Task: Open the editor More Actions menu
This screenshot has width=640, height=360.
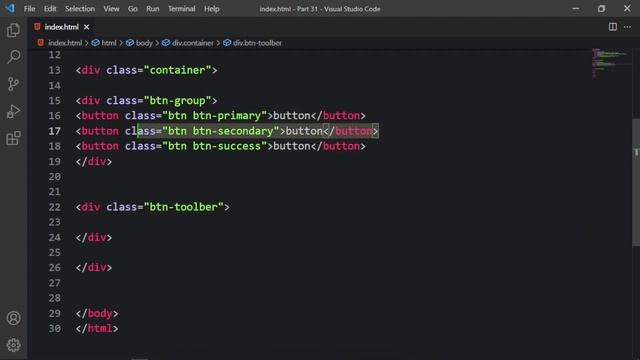Action: (627, 27)
